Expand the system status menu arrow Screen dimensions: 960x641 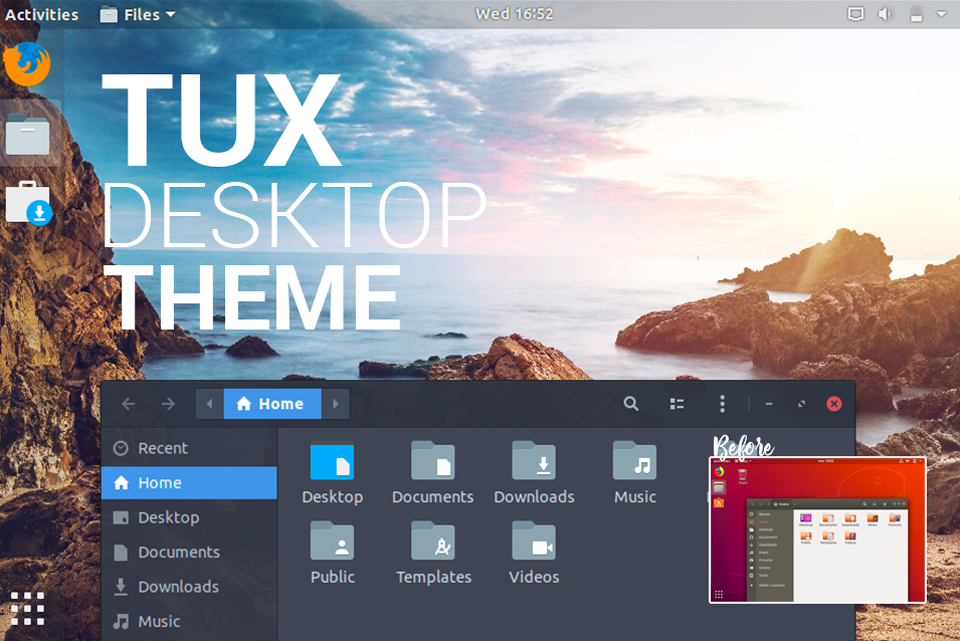[x=941, y=13]
